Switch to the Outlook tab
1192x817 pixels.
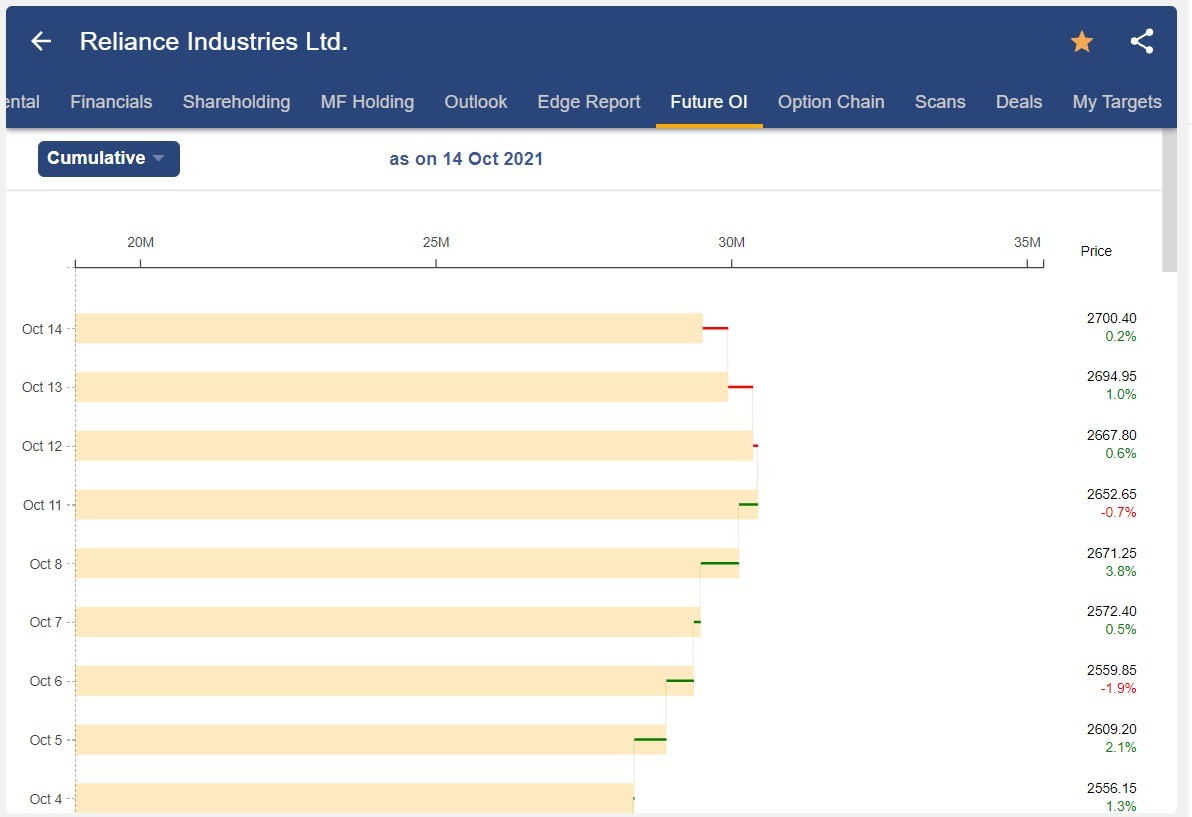point(475,101)
